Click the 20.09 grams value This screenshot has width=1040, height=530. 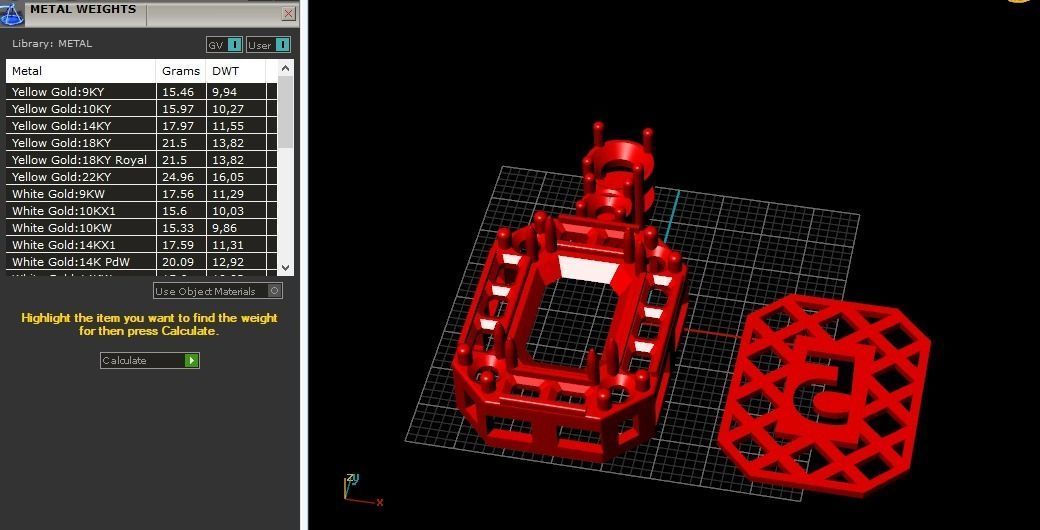click(178, 262)
